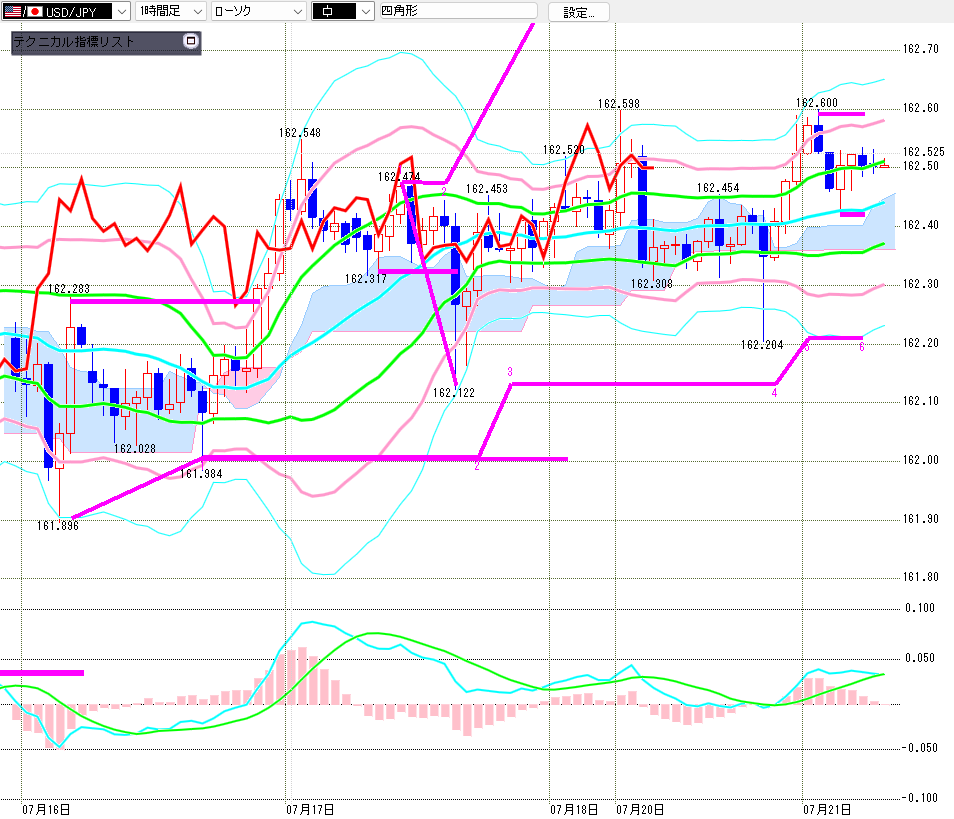Click the テクニカル指標リスト panel title
The height and width of the screenshot is (819, 954).
pos(74,41)
